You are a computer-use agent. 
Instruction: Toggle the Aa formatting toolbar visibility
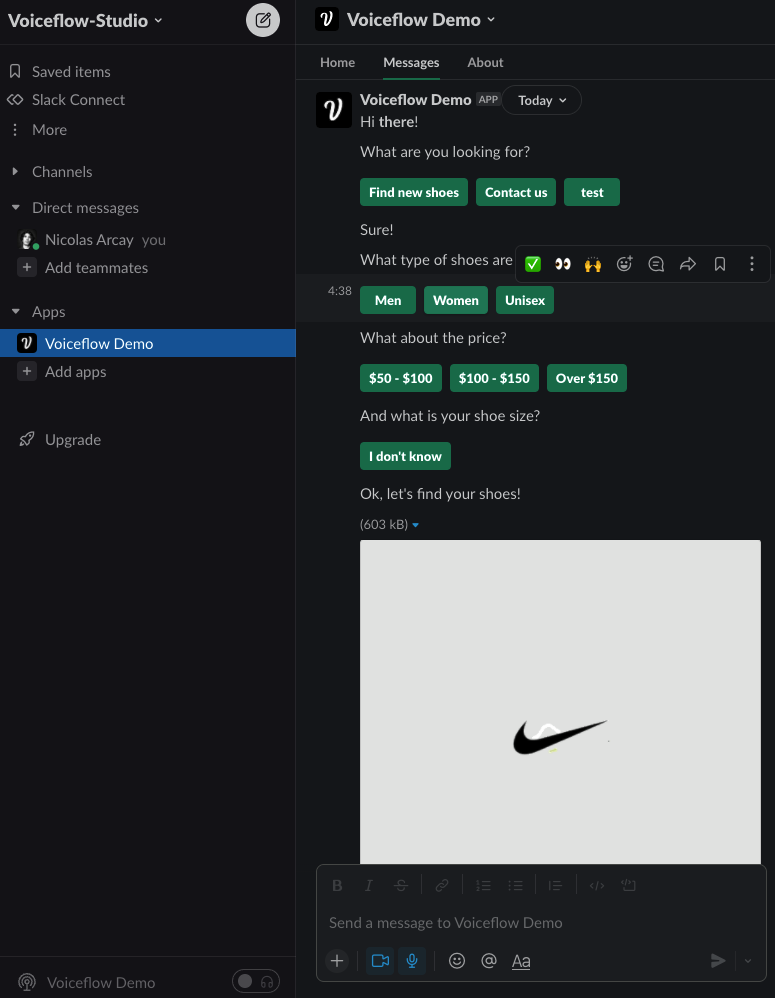tap(520, 961)
